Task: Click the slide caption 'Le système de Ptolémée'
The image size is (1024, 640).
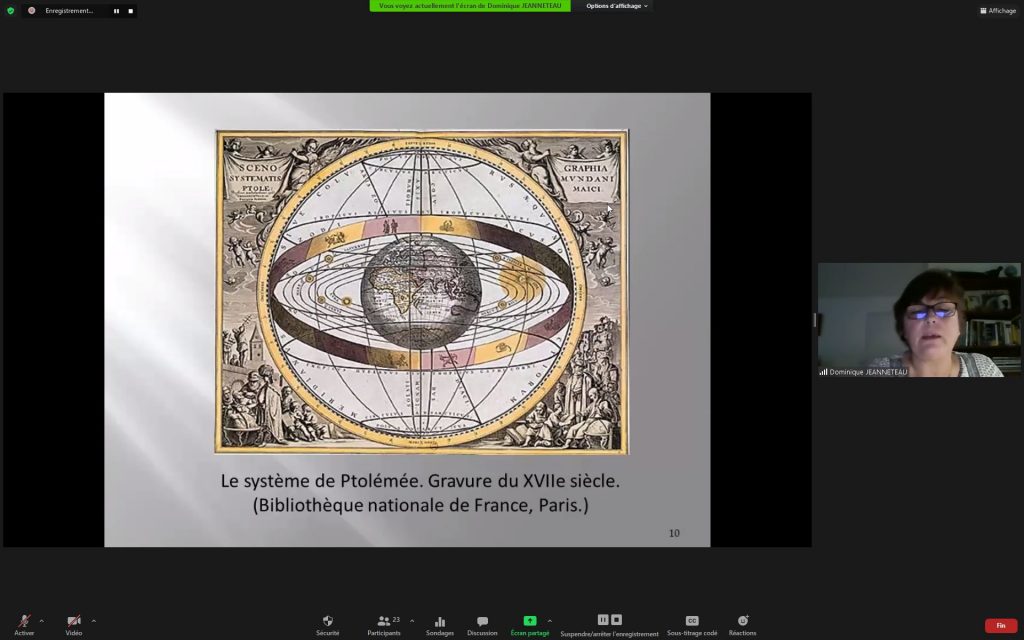Action: point(322,481)
